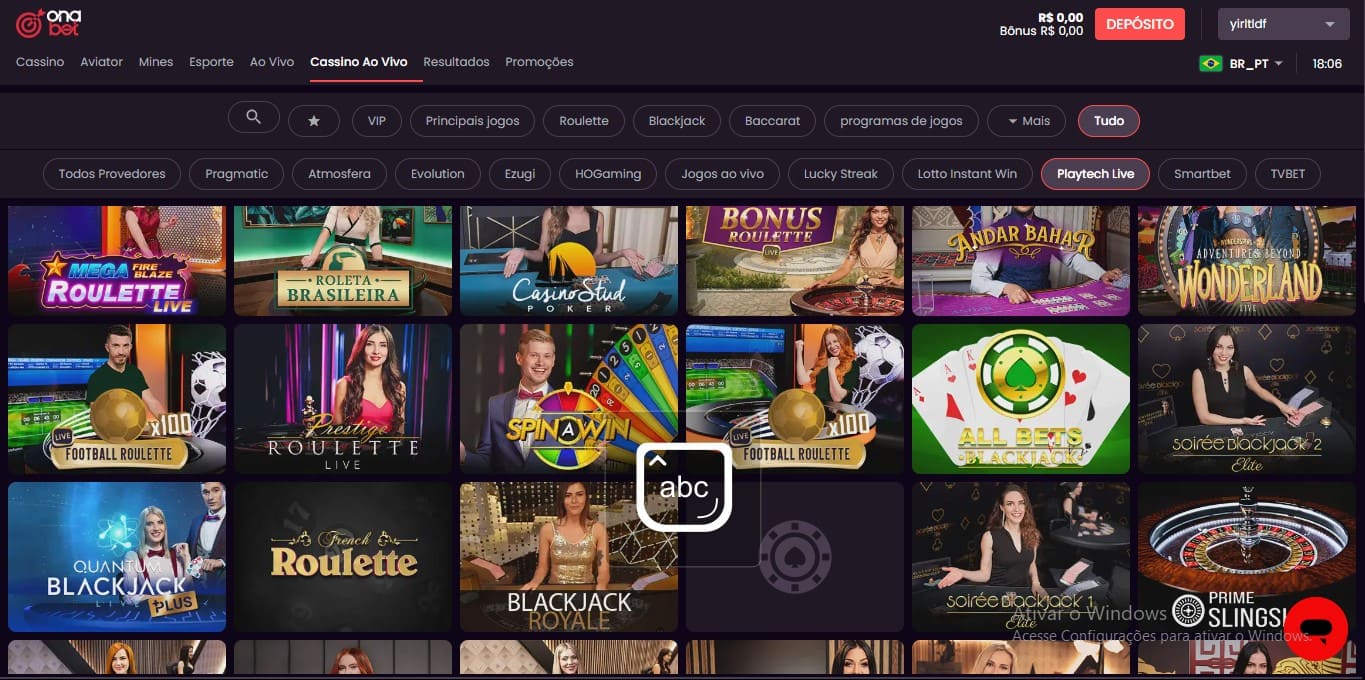The width and height of the screenshot is (1365, 680).
Task: Open the Andar Bahar game
Action: [x=1021, y=261]
